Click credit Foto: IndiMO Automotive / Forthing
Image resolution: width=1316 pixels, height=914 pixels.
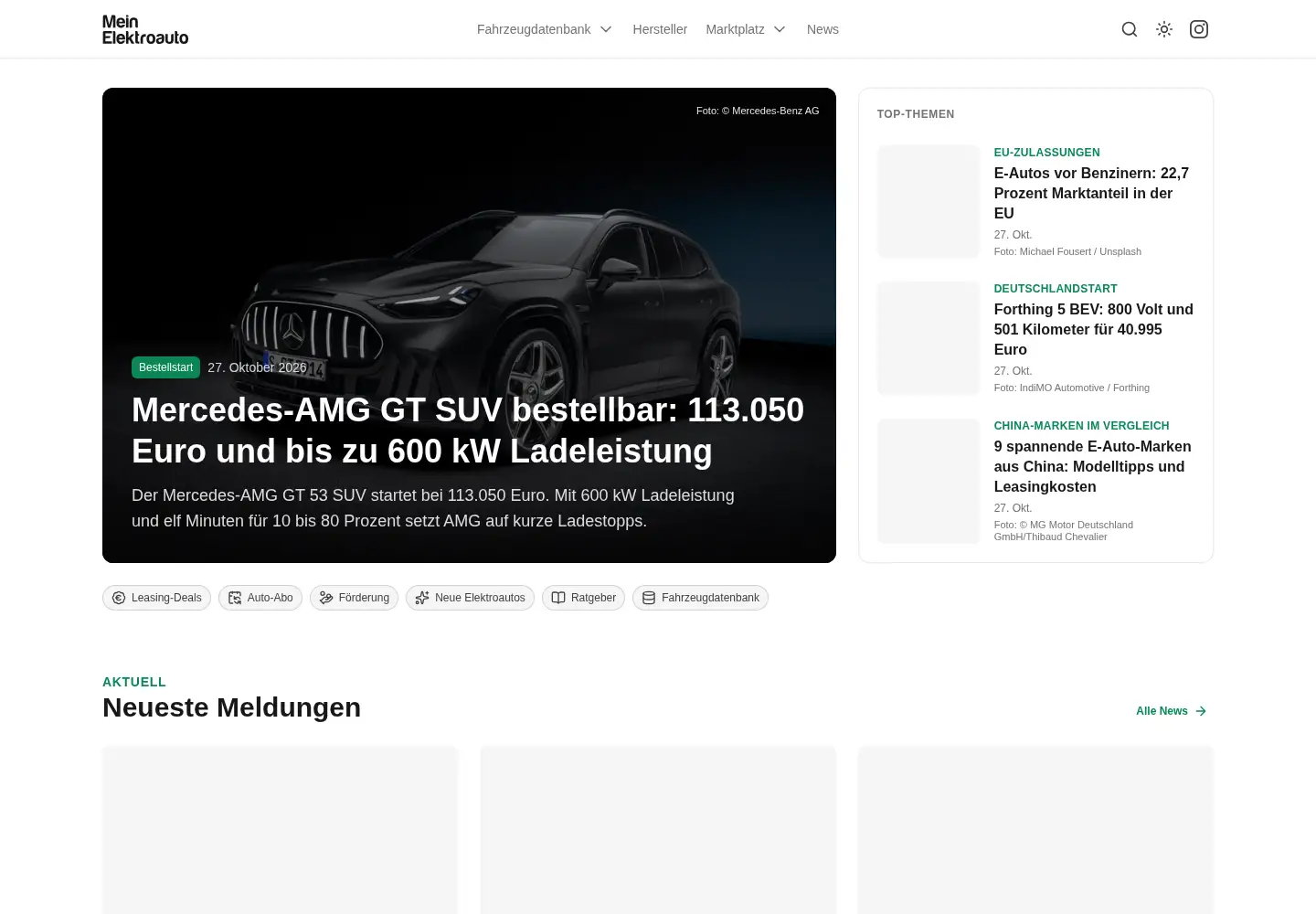click(1072, 388)
